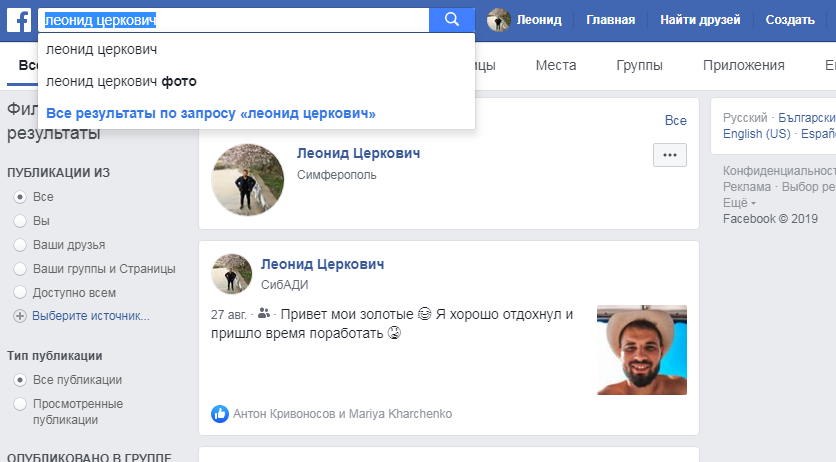Switch language to Български

807,118
